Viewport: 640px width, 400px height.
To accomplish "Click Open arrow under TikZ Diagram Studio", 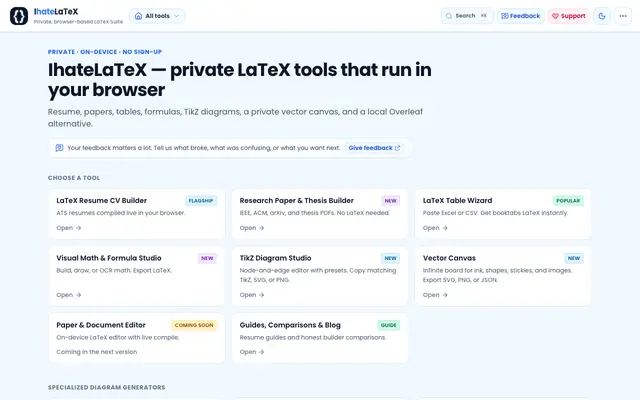I will click(x=252, y=295).
